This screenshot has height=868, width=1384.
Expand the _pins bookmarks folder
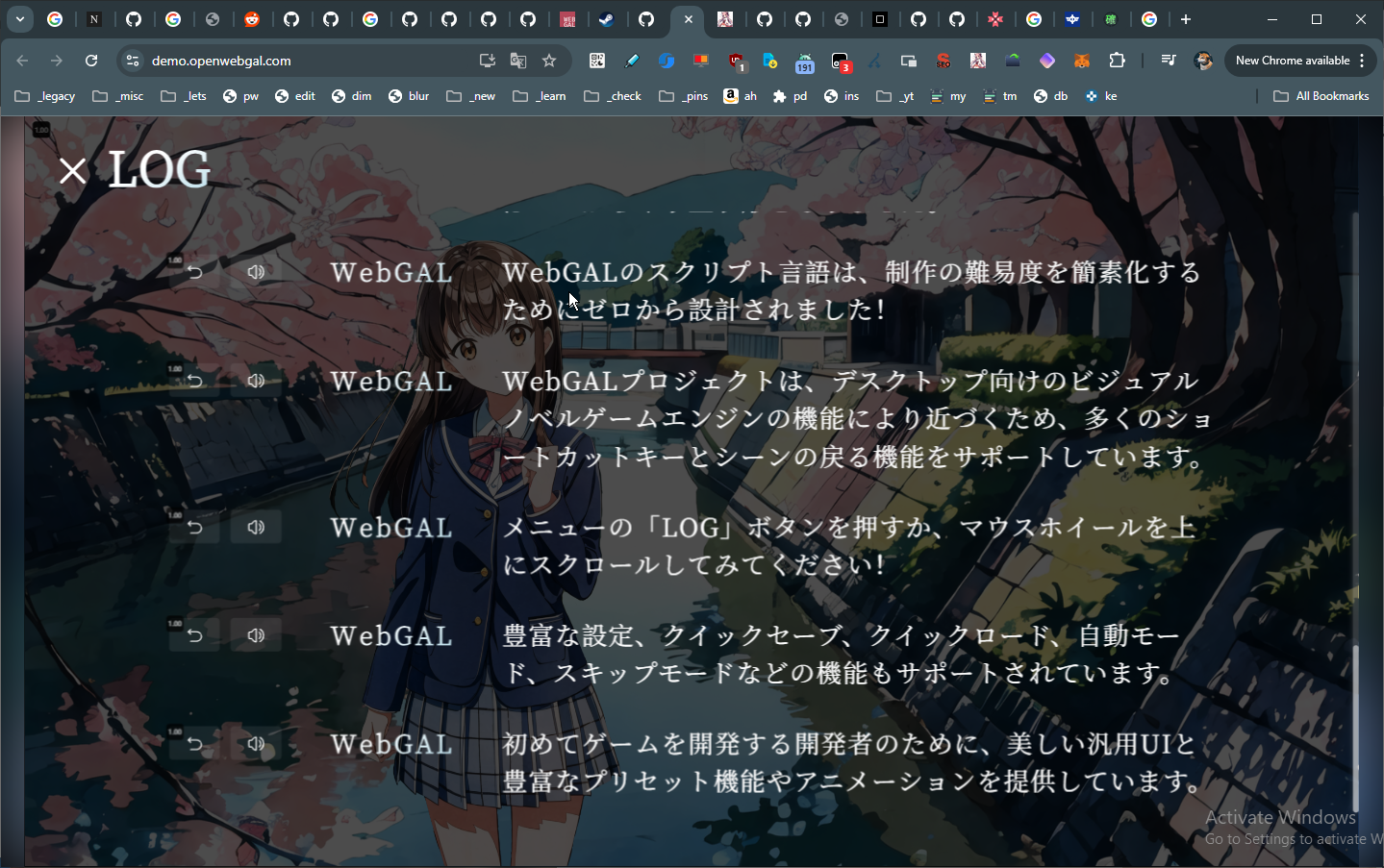[684, 96]
